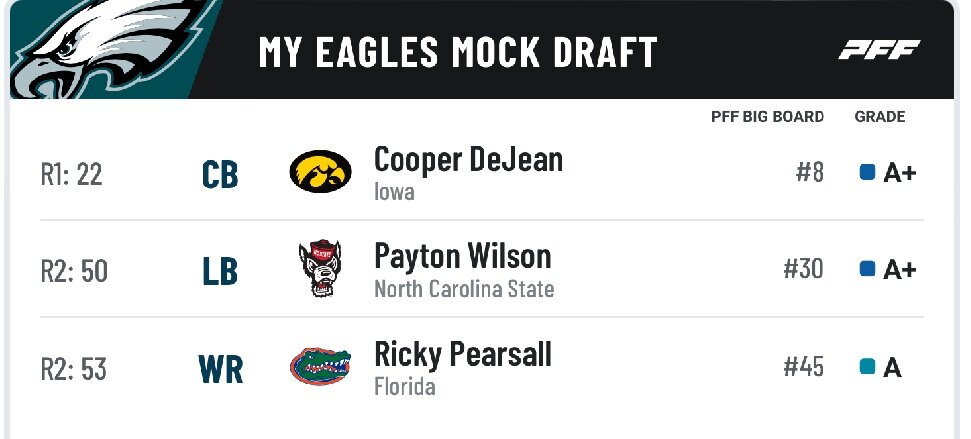Click the #8 big board rank

point(810,173)
